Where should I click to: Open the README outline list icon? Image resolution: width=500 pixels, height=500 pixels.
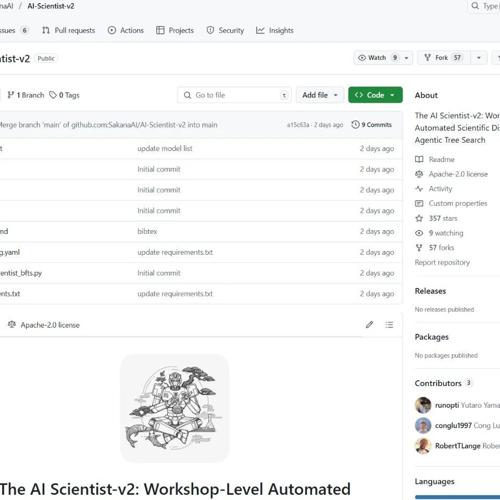[x=389, y=325]
